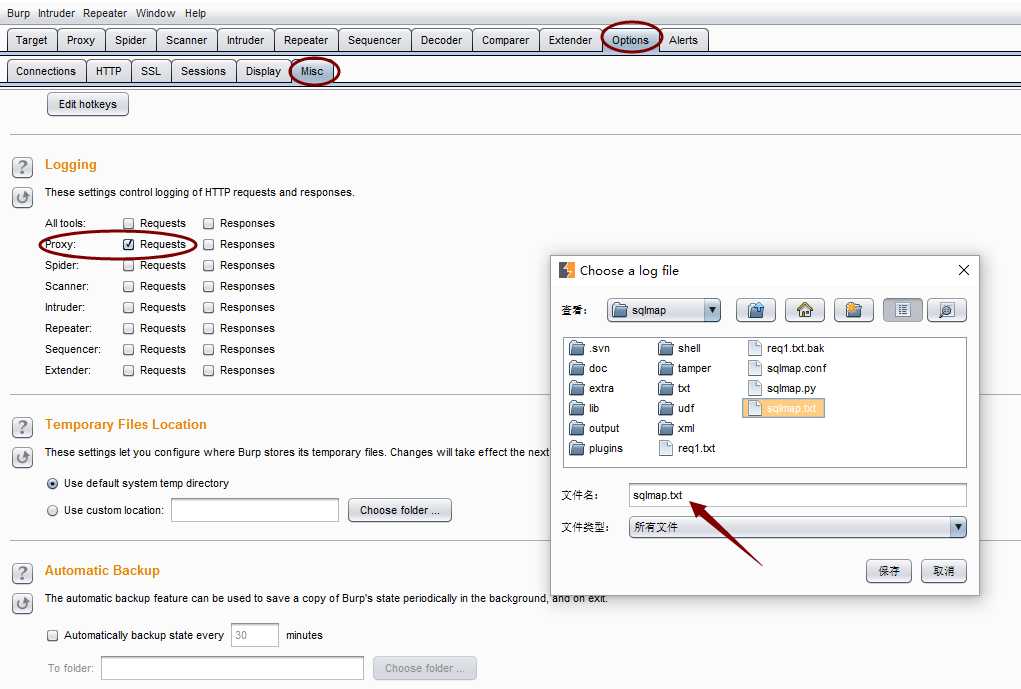Screen dimensions: 1021x689
Task: Open the Help menu
Action: click(x=195, y=13)
